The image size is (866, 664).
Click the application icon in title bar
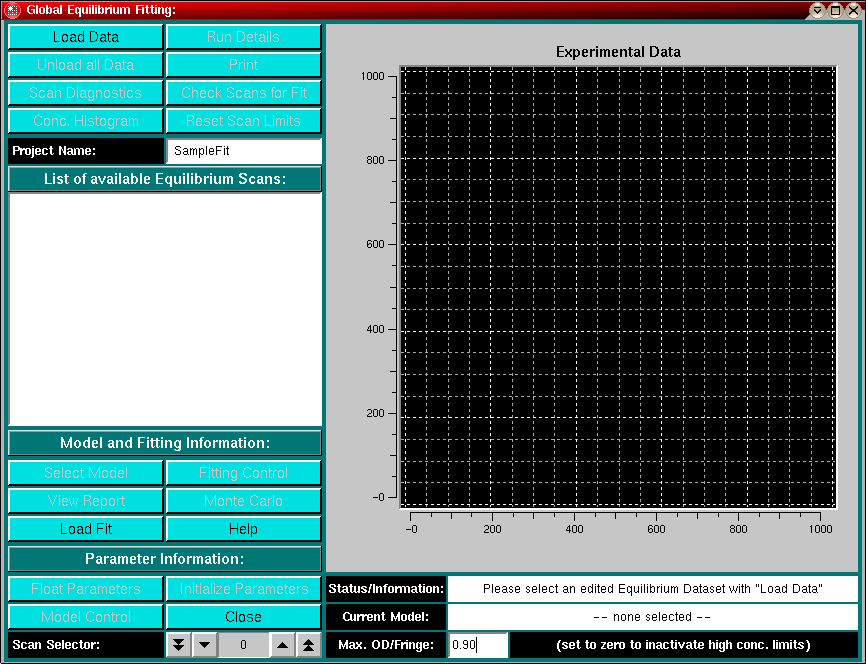12,10
